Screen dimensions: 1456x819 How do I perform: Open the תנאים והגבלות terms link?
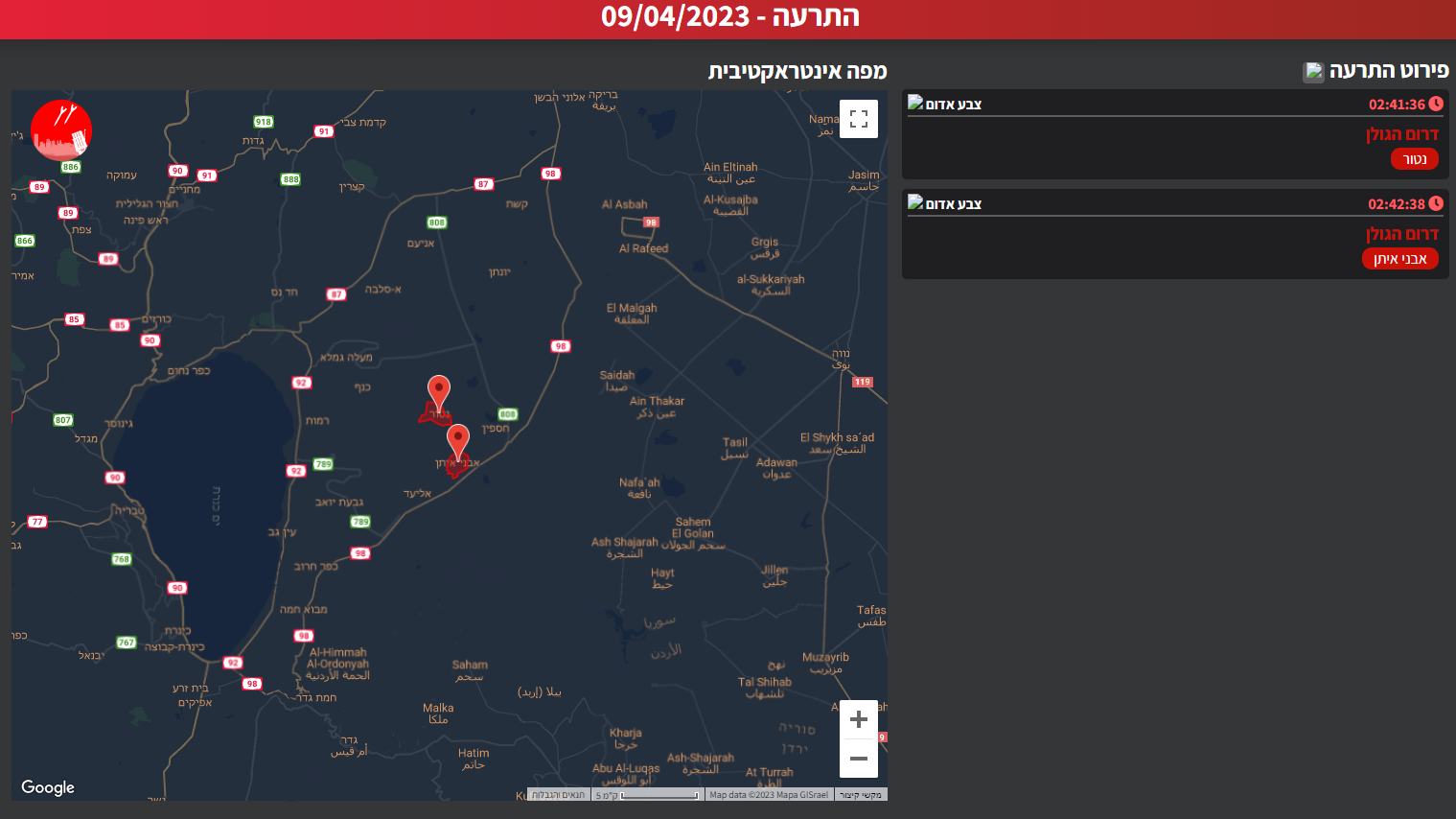[558, 795]
